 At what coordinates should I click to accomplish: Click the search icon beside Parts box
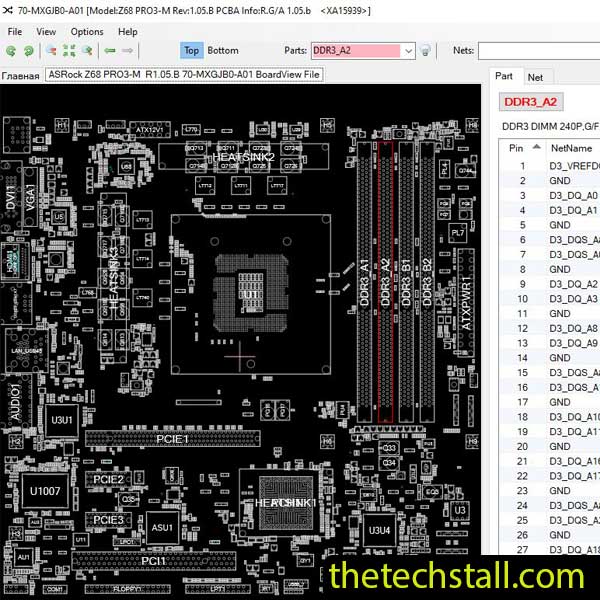point(425,50)
